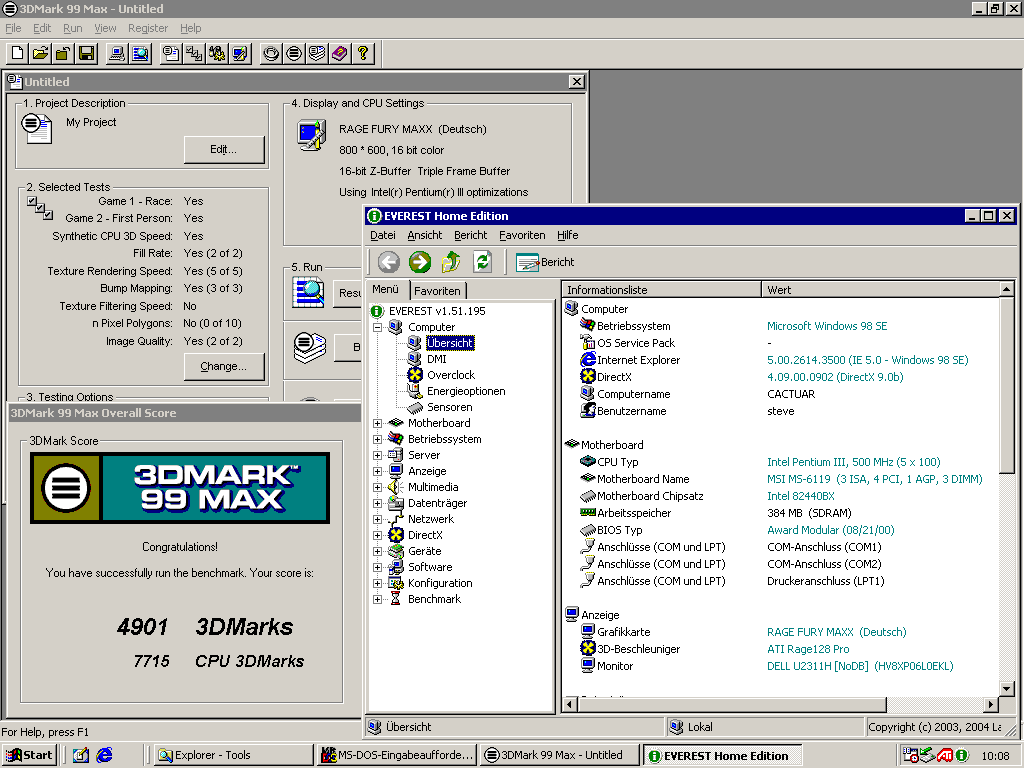Click the Project Description document icon
The width and height of the screenshot is (1024, 768).
[36, 128]
